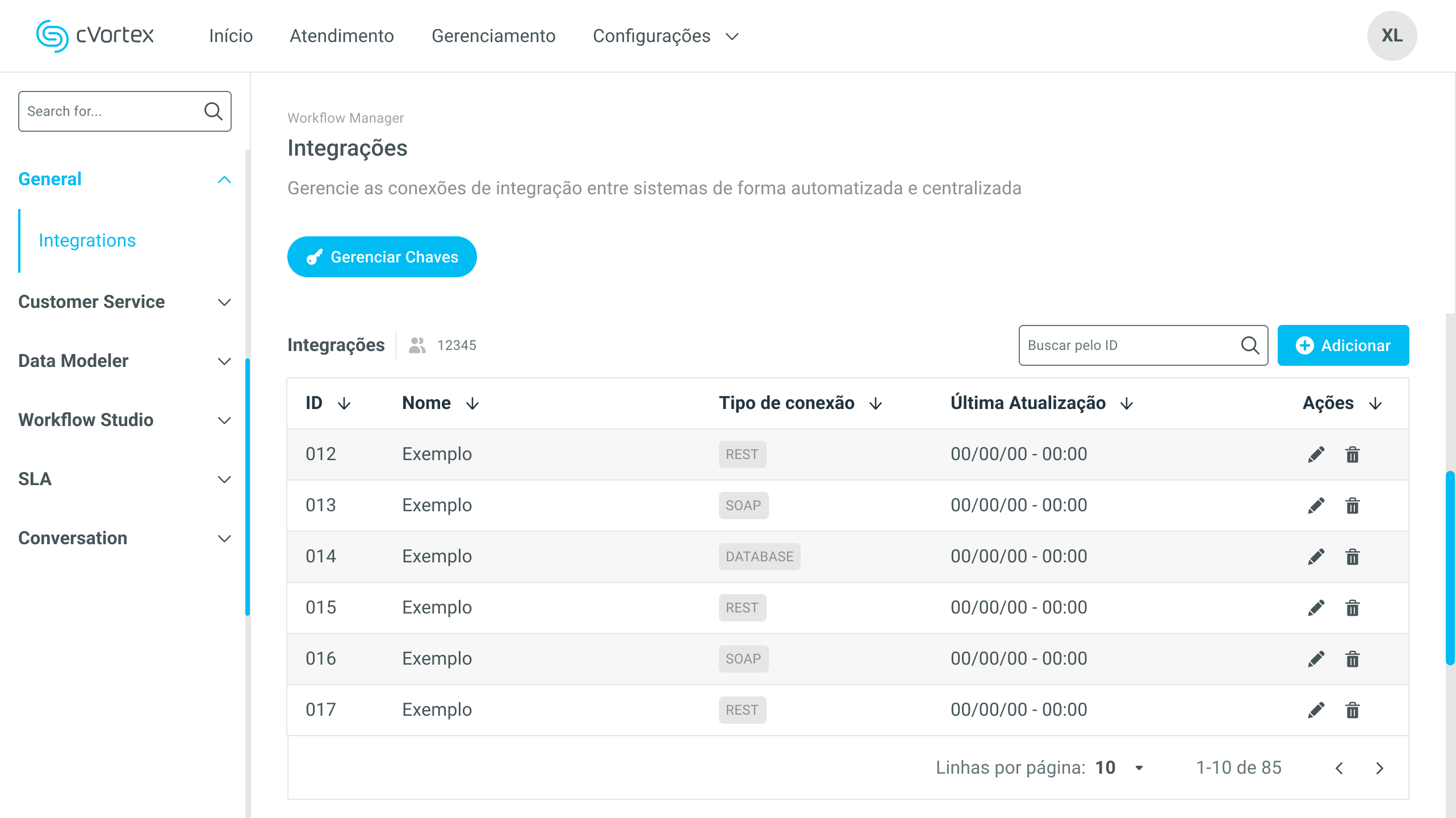Image resolution: width=1456 pixels, height=818 pixels.
Task: Sort table by Nome column arrow
Action: 472,404
